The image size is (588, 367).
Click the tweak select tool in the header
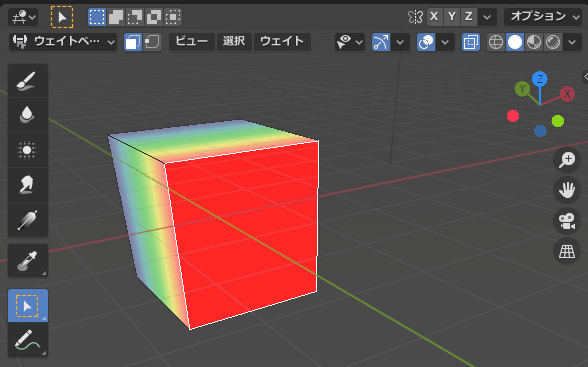click(62, 17)
